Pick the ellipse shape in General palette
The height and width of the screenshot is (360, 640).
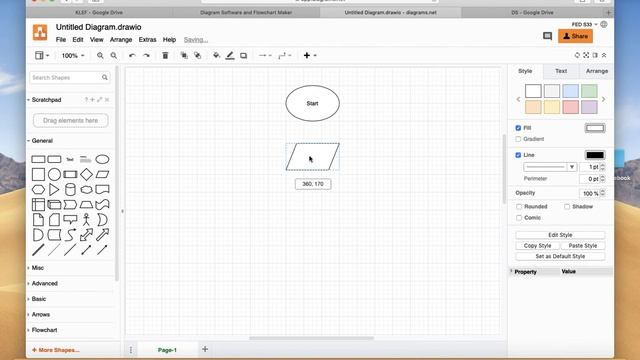pyautogui.click(x=102, y=159)
